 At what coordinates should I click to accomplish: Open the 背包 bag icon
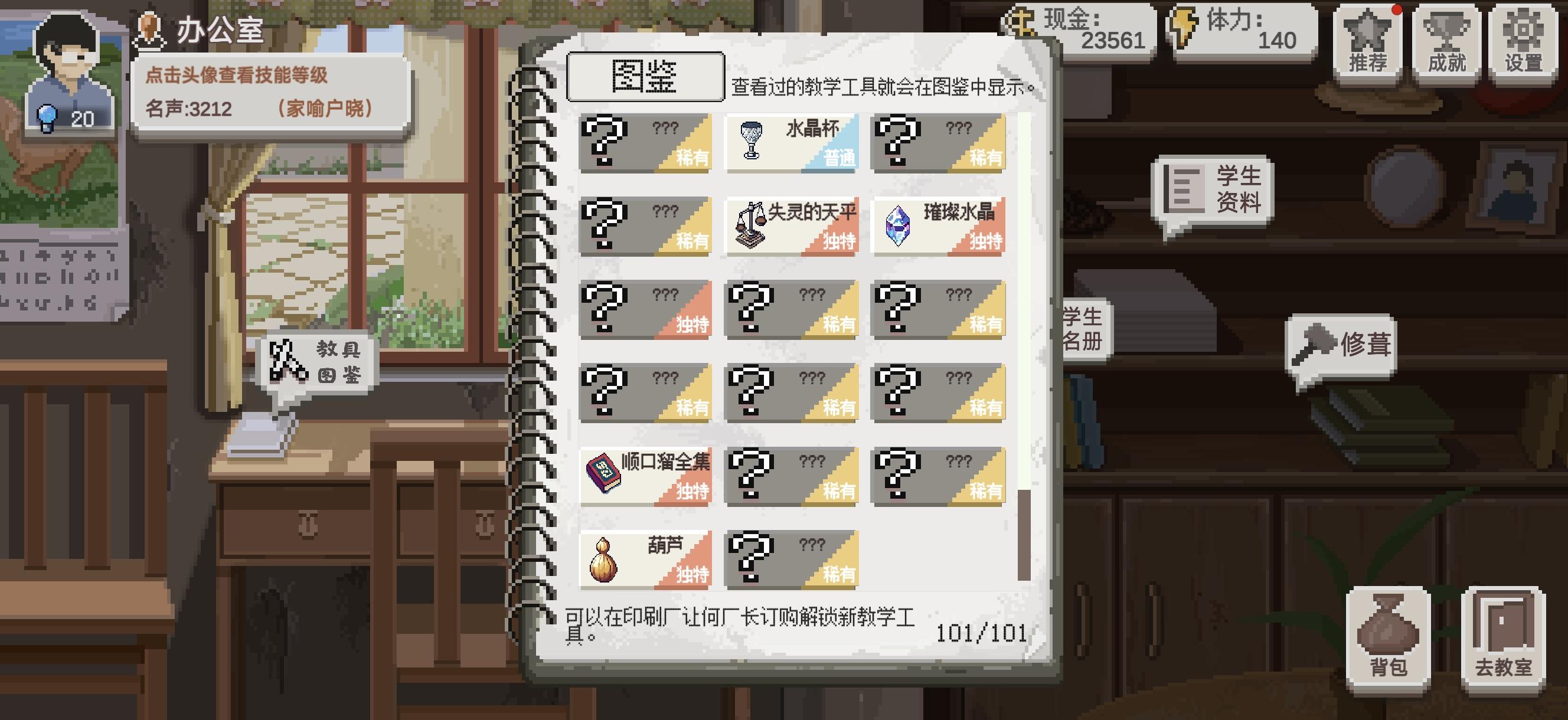(x=1388, y=640)
